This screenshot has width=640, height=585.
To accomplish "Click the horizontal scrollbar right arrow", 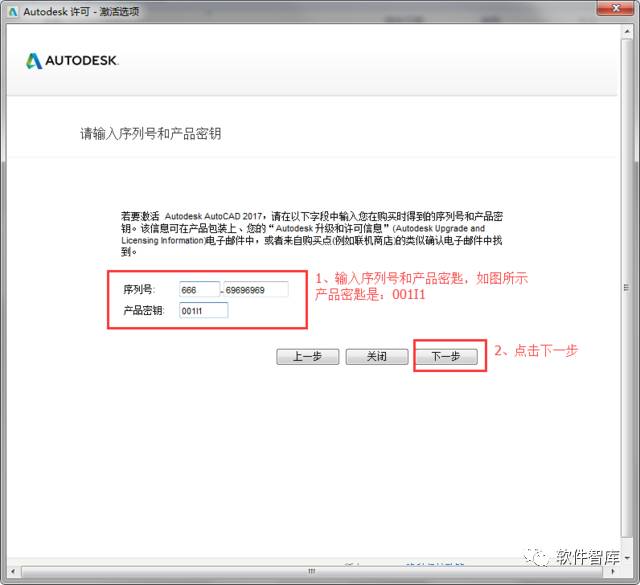I will click(612, 571).
